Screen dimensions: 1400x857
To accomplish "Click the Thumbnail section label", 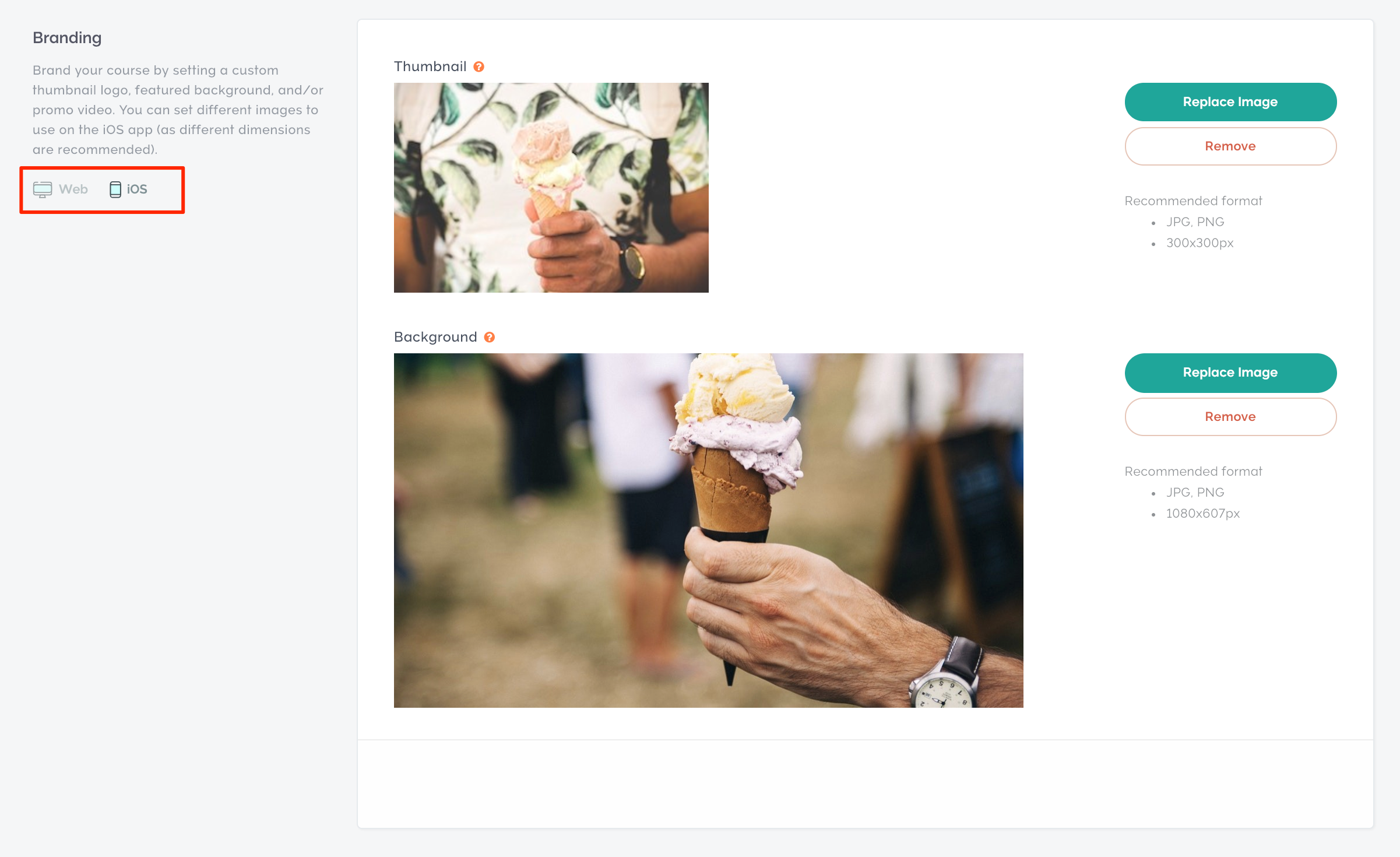I will tap(430, 66).
